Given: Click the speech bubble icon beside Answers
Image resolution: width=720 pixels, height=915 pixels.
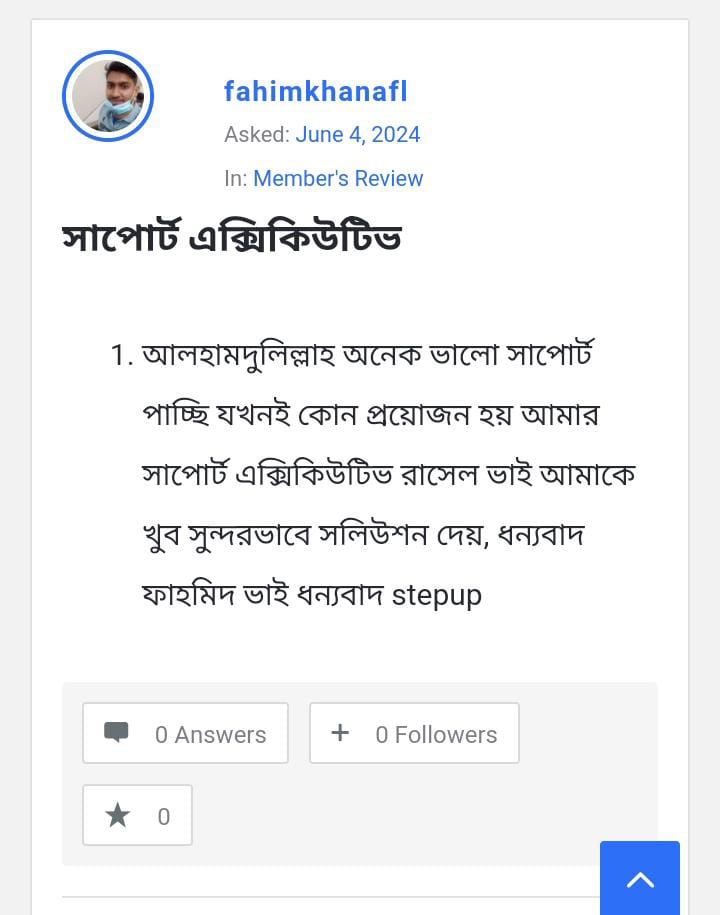Looking at the screenshot, I should point(116,732).
